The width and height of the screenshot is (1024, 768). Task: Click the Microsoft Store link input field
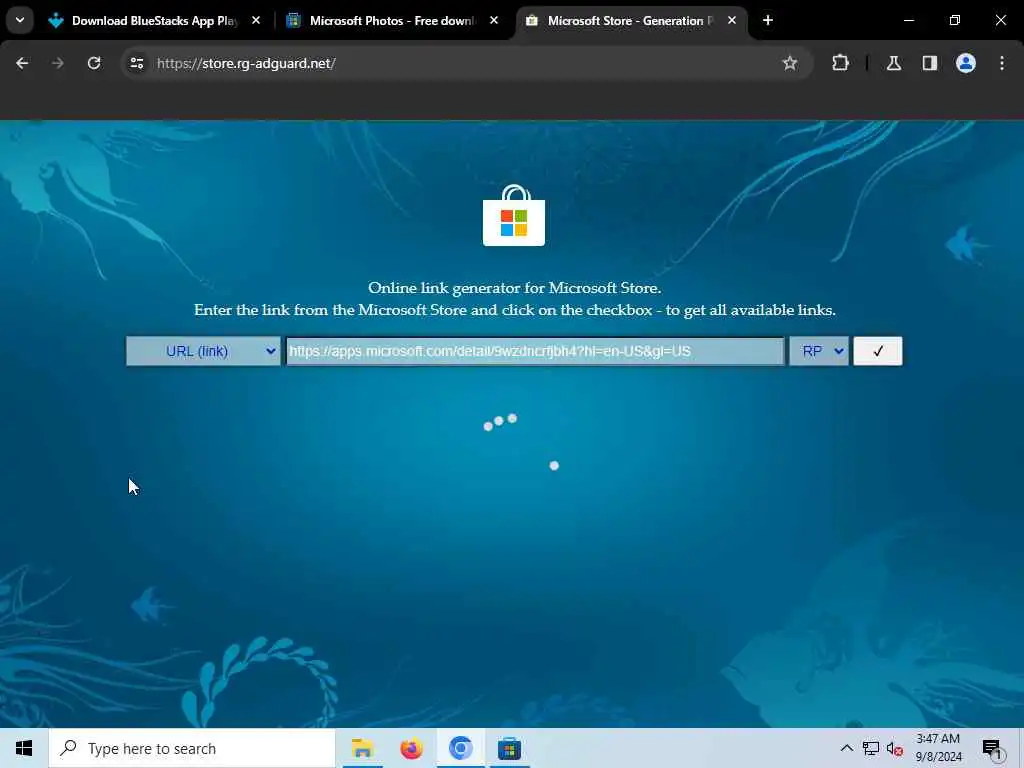[535, 351]
